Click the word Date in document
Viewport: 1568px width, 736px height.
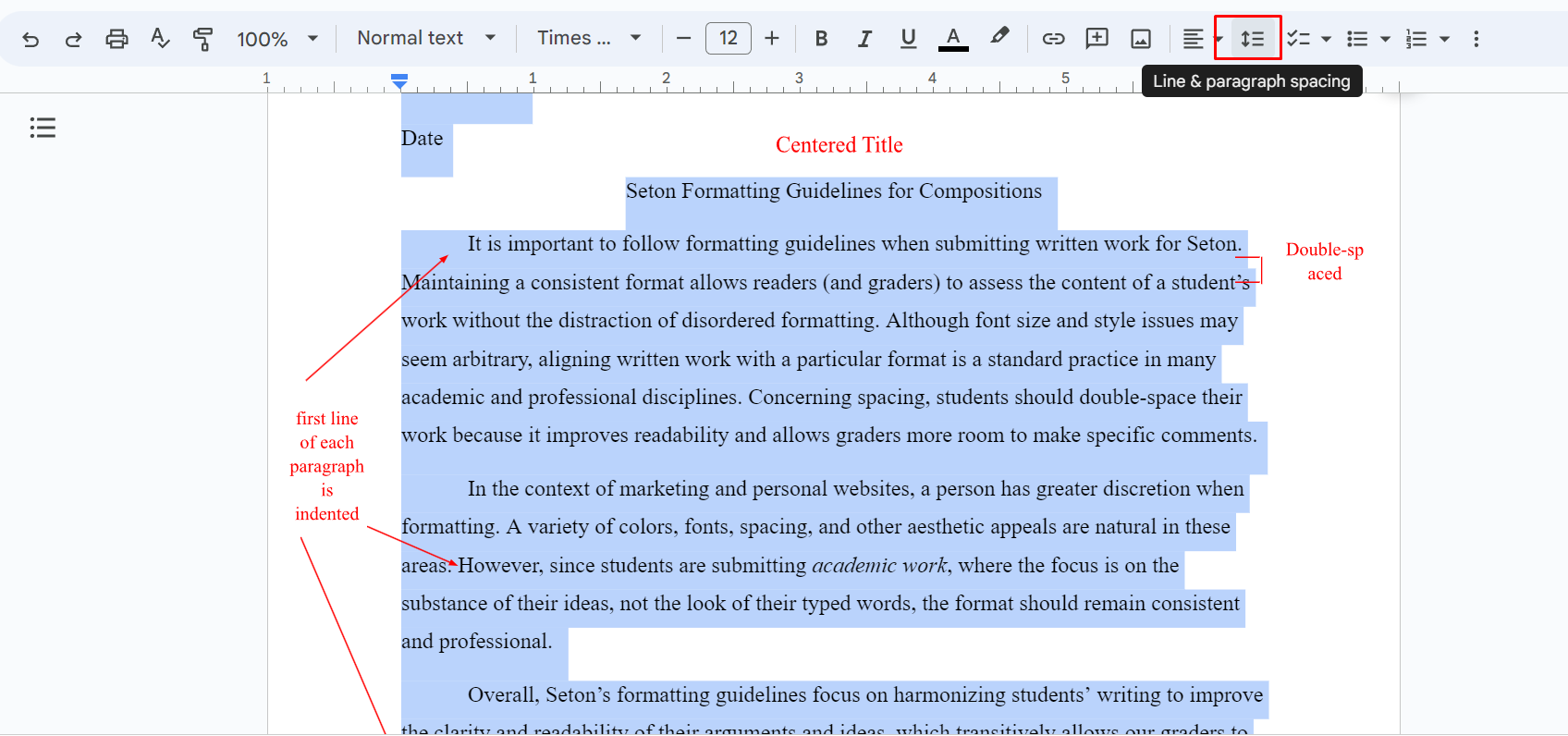tap(422, 139)
